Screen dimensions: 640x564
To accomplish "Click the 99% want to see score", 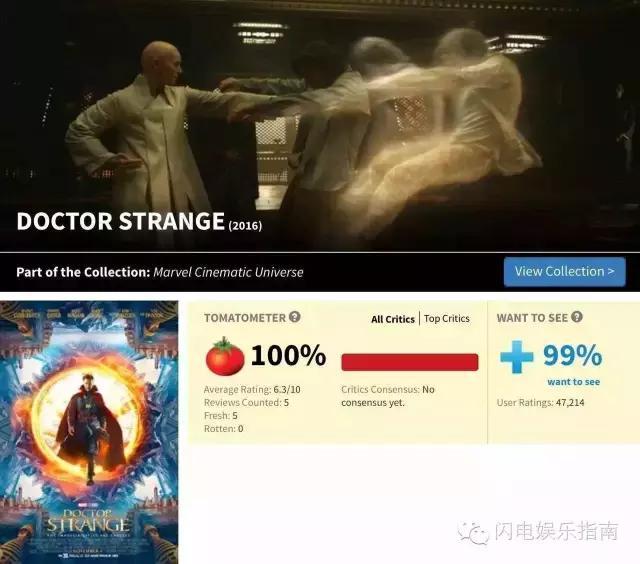I will coord(572,355).
